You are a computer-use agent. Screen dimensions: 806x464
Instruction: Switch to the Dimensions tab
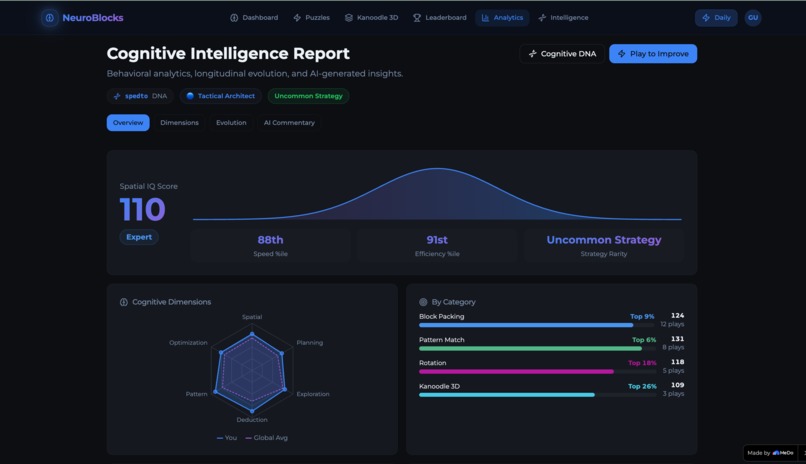(179, 123)
